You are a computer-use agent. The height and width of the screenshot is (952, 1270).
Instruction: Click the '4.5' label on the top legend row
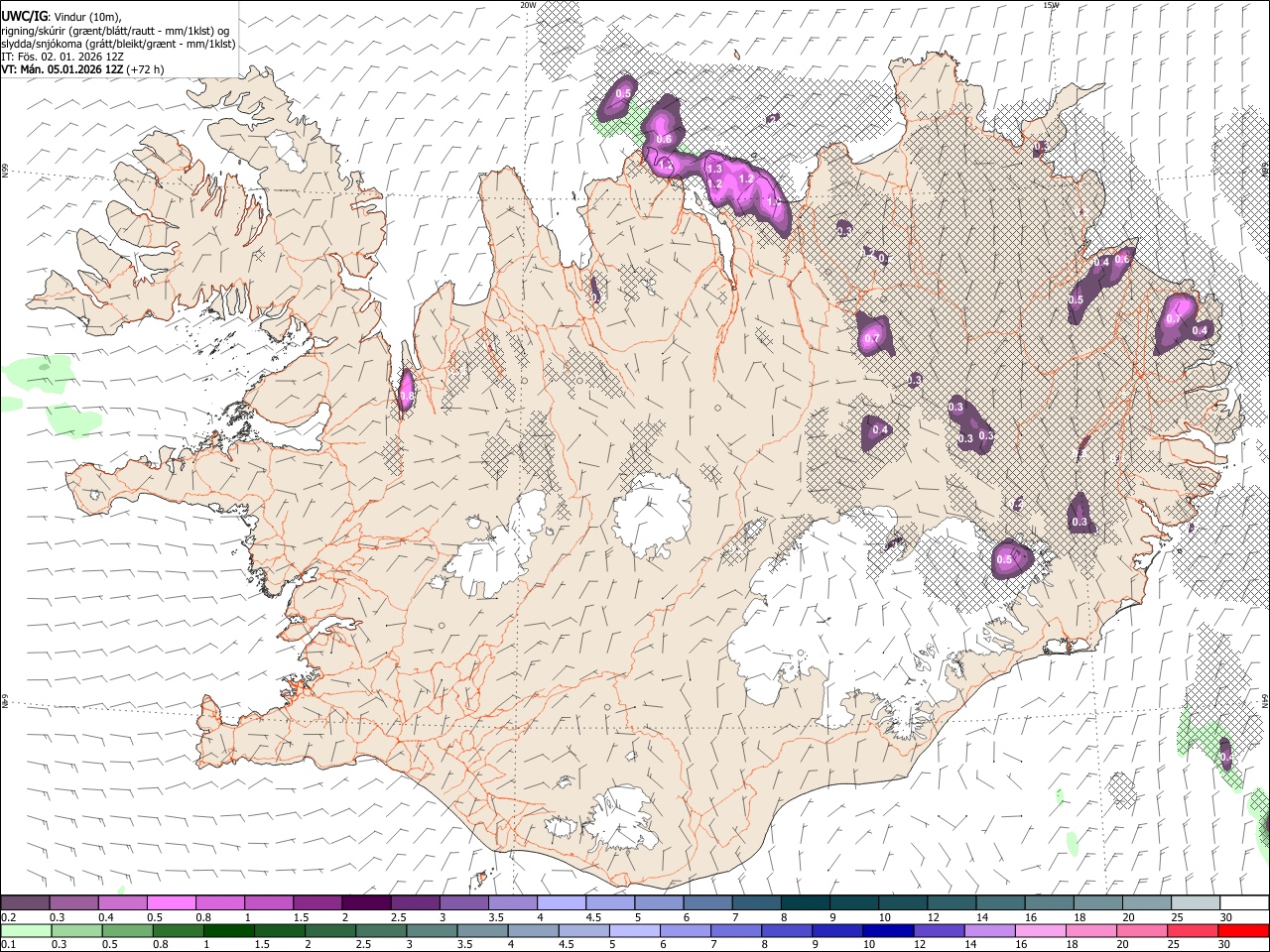593,918
